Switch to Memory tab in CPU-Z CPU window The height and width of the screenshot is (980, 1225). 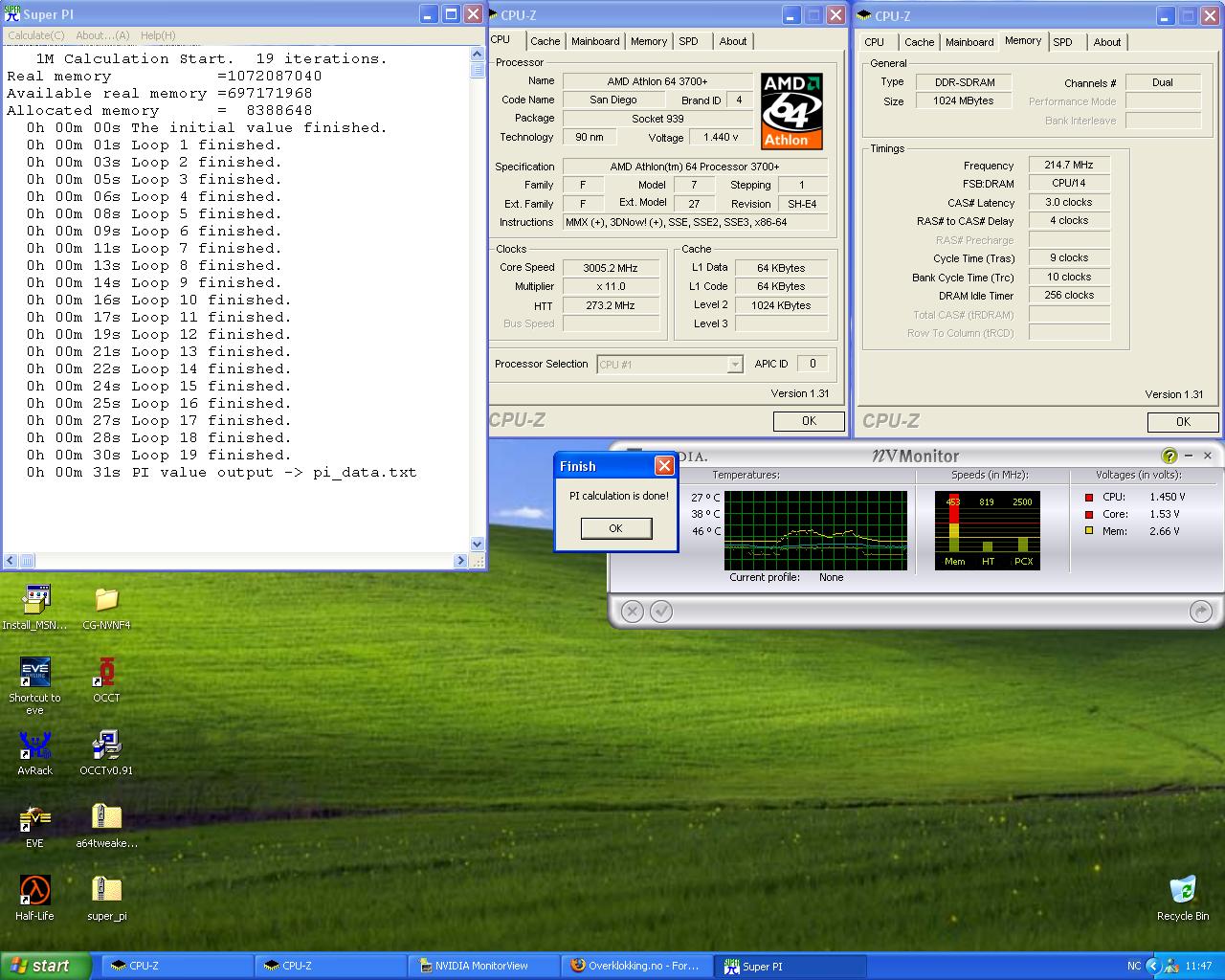[649, 41]
